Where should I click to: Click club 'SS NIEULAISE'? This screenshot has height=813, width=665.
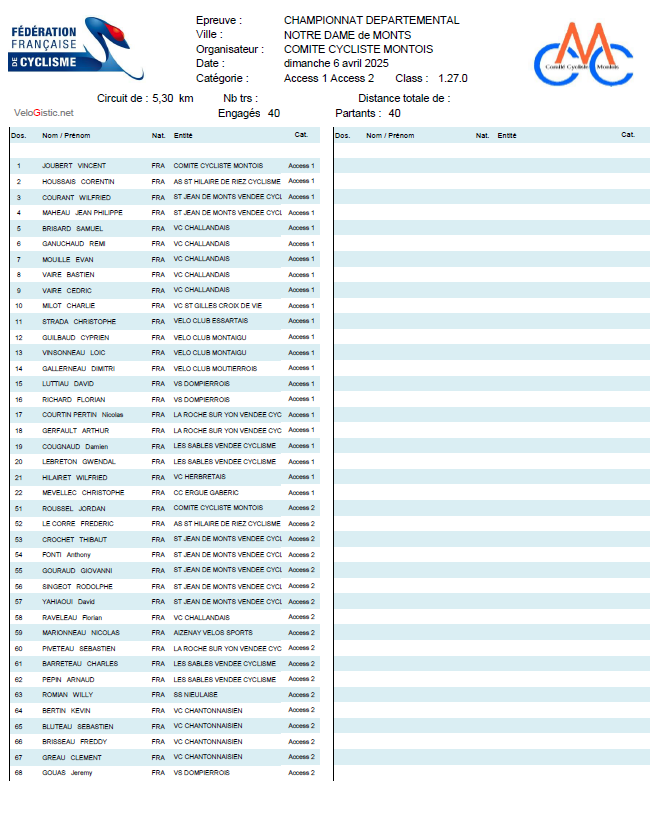click(x=195, y=695)
